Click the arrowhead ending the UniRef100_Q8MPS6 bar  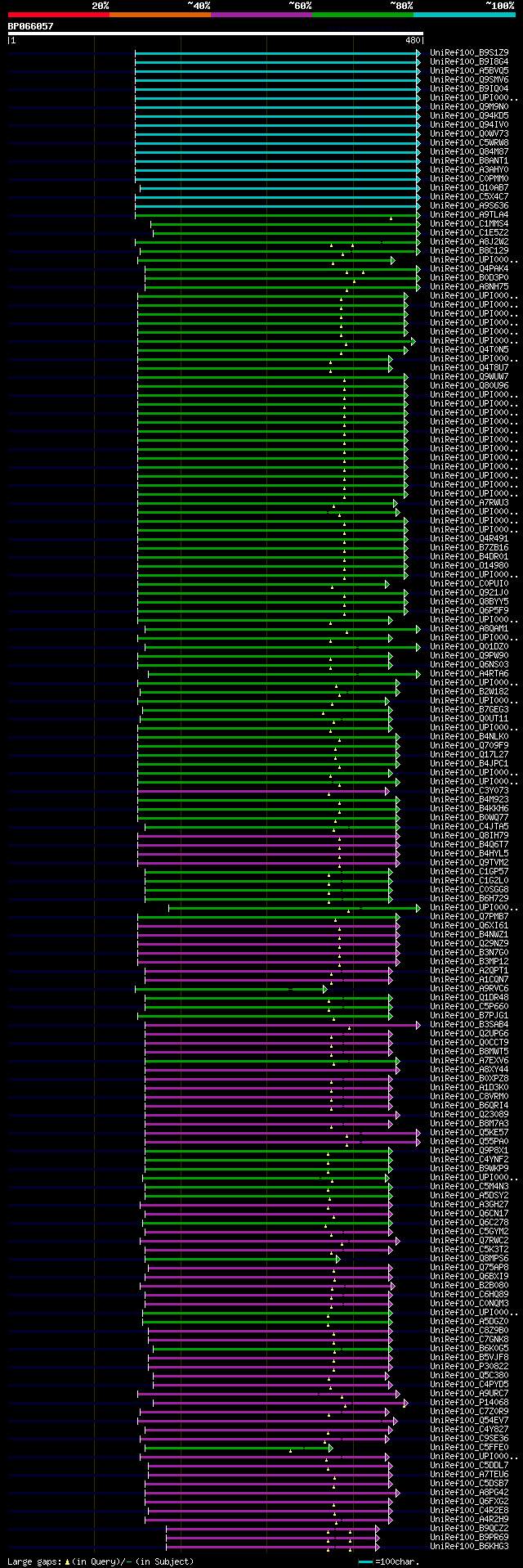click(338, 1258)
